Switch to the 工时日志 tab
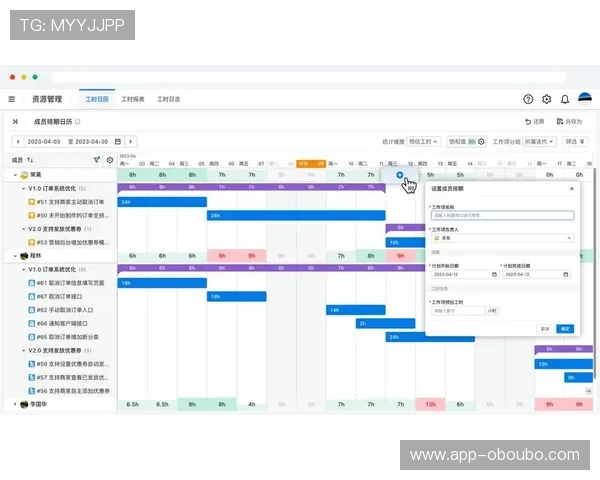 tap(169, 99)
